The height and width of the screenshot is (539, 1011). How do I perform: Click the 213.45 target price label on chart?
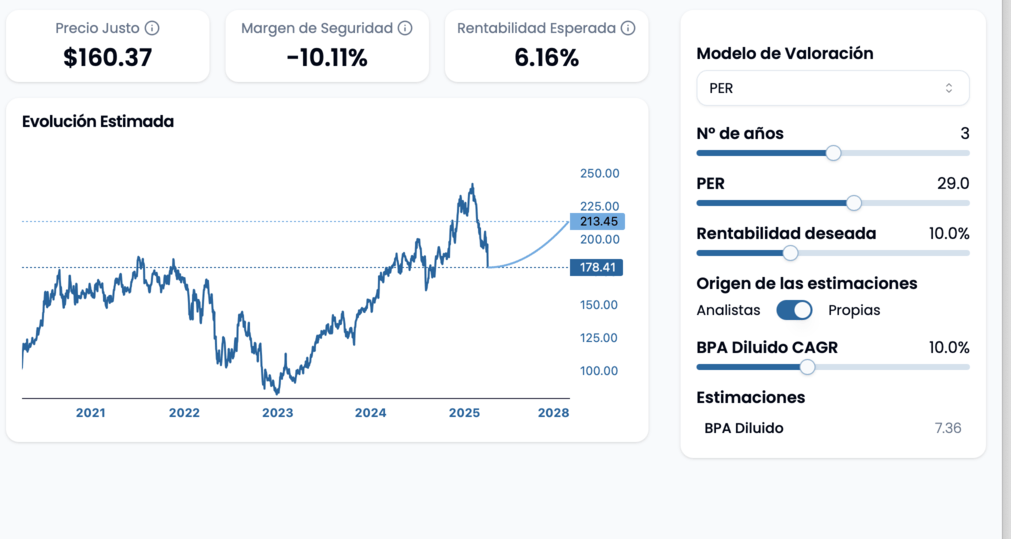596,221
